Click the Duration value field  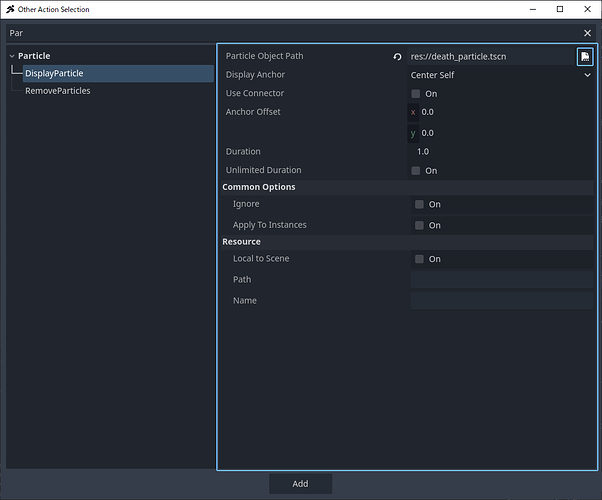(500, 152)
